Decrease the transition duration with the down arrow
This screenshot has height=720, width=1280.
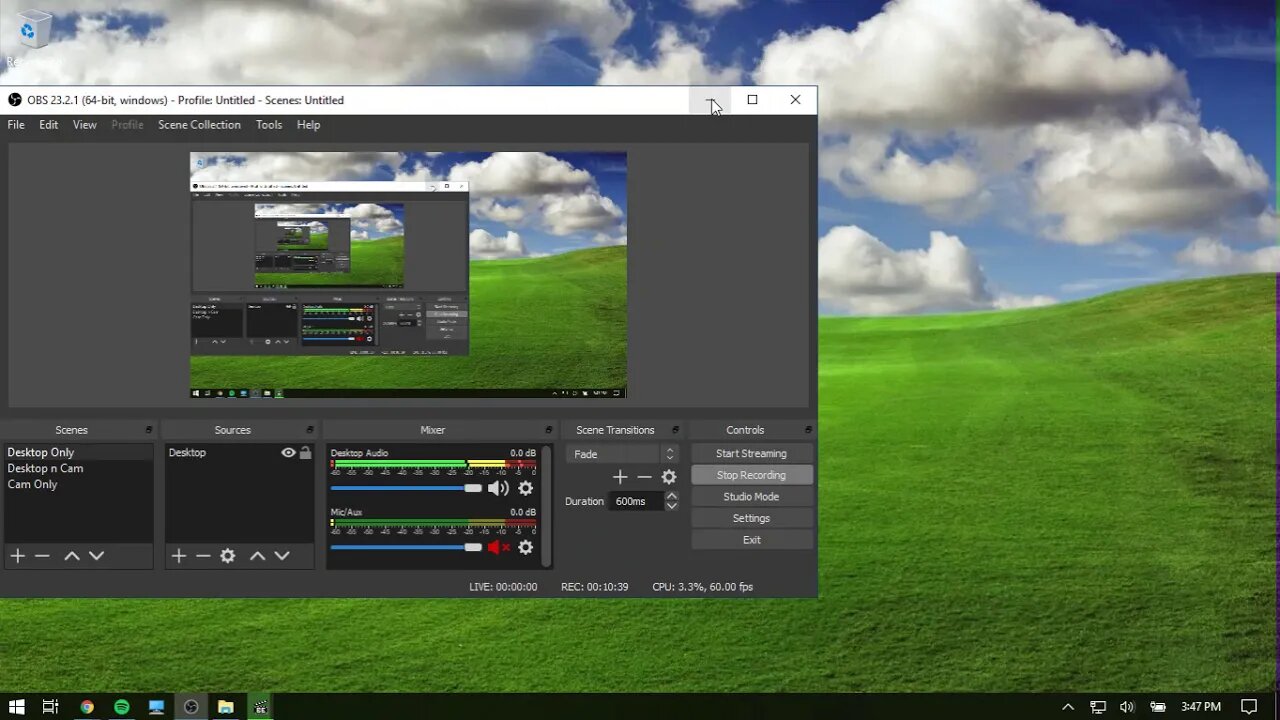[672, 506]
